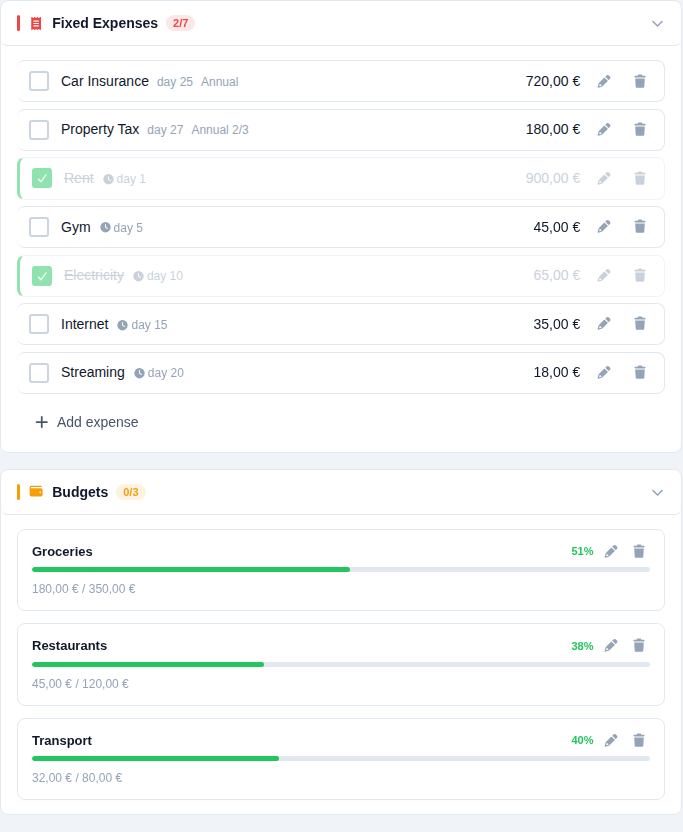Uncheck the Electricity checkbox
This screenshot has height=832, width=683.
42,275
